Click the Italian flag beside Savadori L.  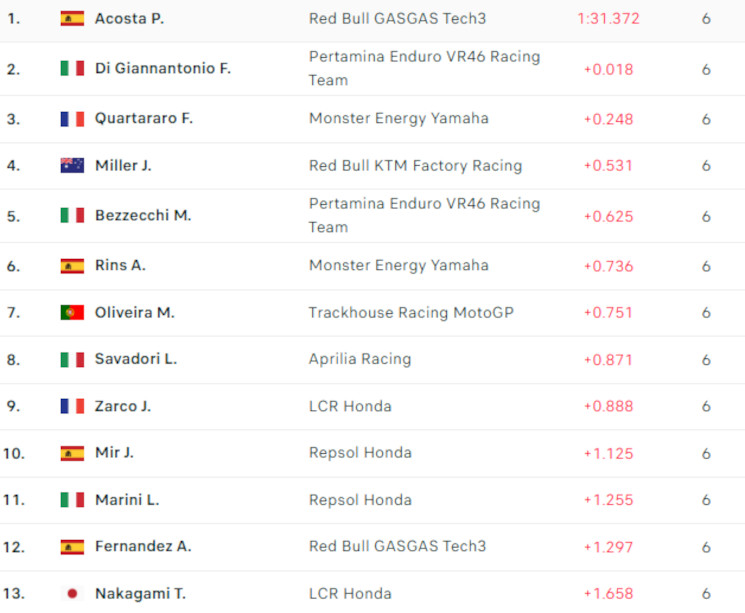[x=72, y=360]
